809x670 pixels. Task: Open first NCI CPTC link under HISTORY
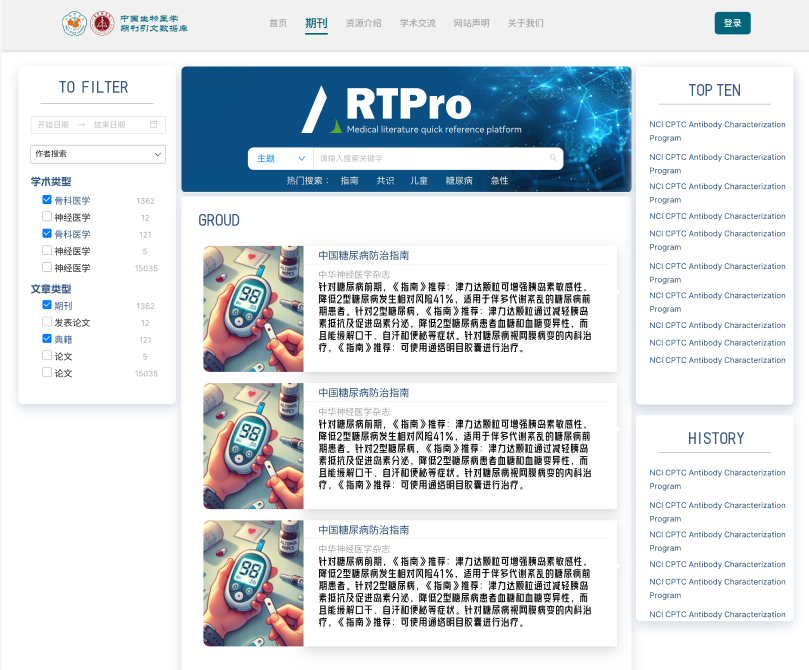point(717,479)
